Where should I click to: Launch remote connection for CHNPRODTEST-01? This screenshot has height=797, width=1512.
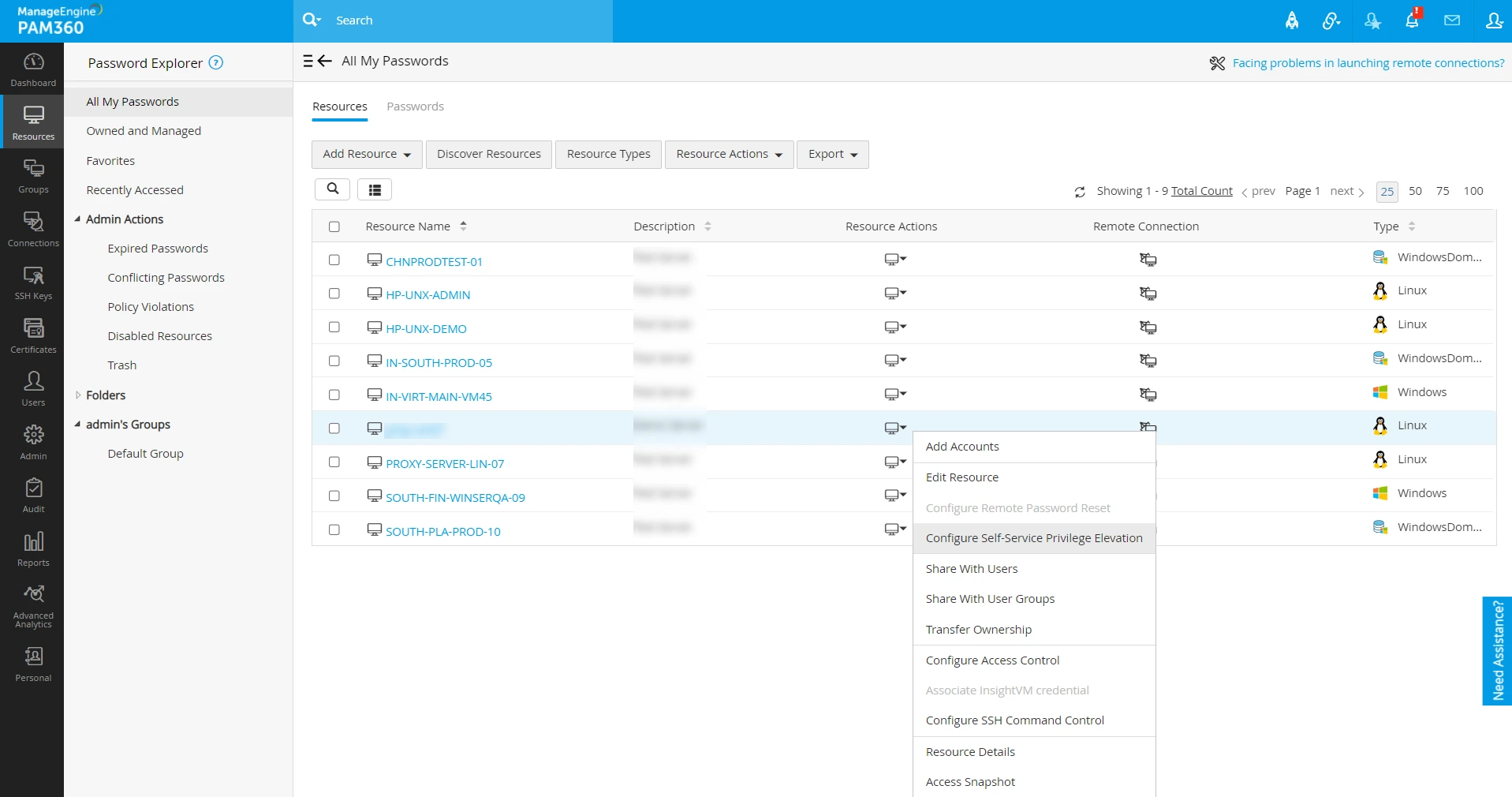(x=1148, y=260)
